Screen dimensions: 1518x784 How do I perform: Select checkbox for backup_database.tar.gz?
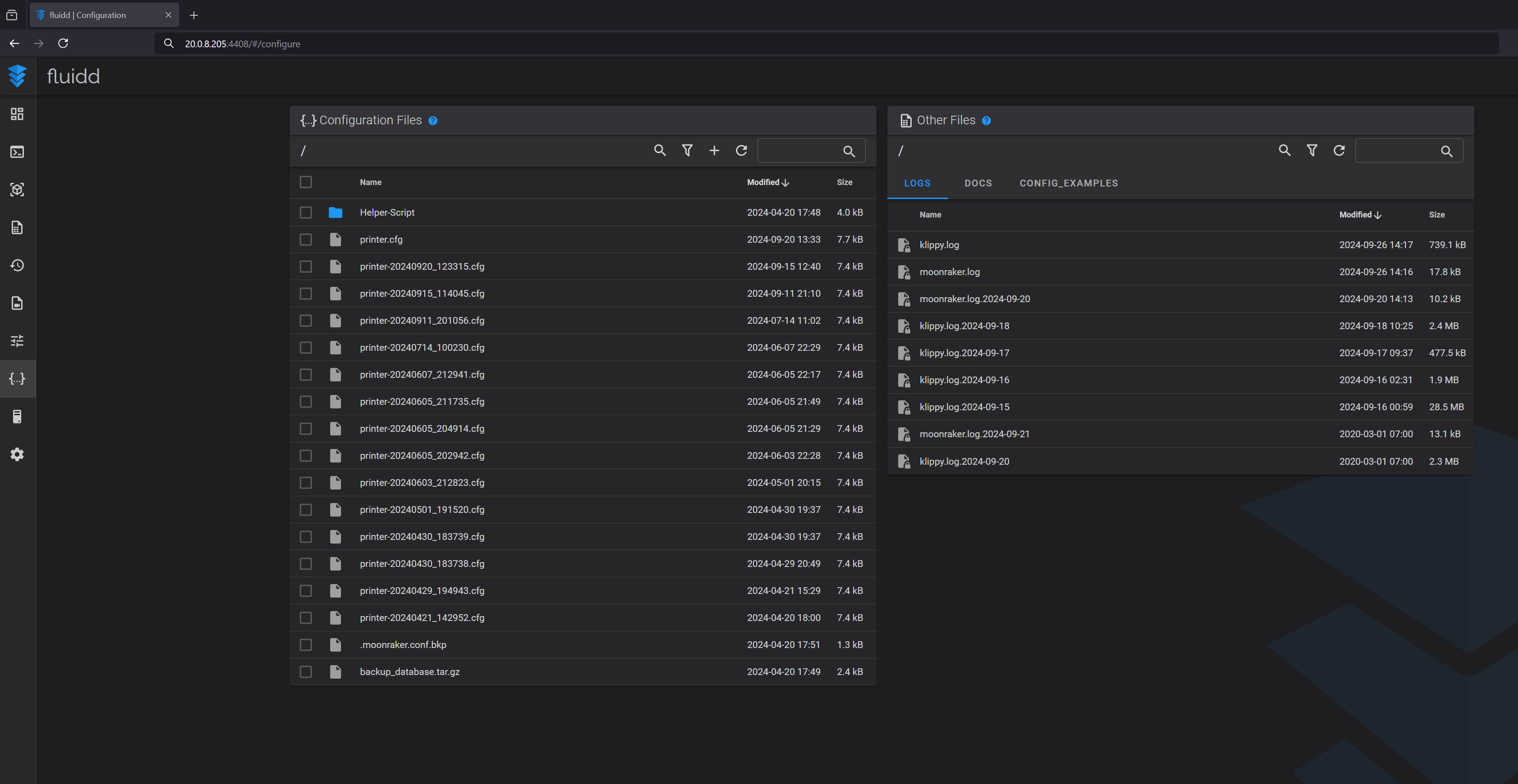coord(306,672)
